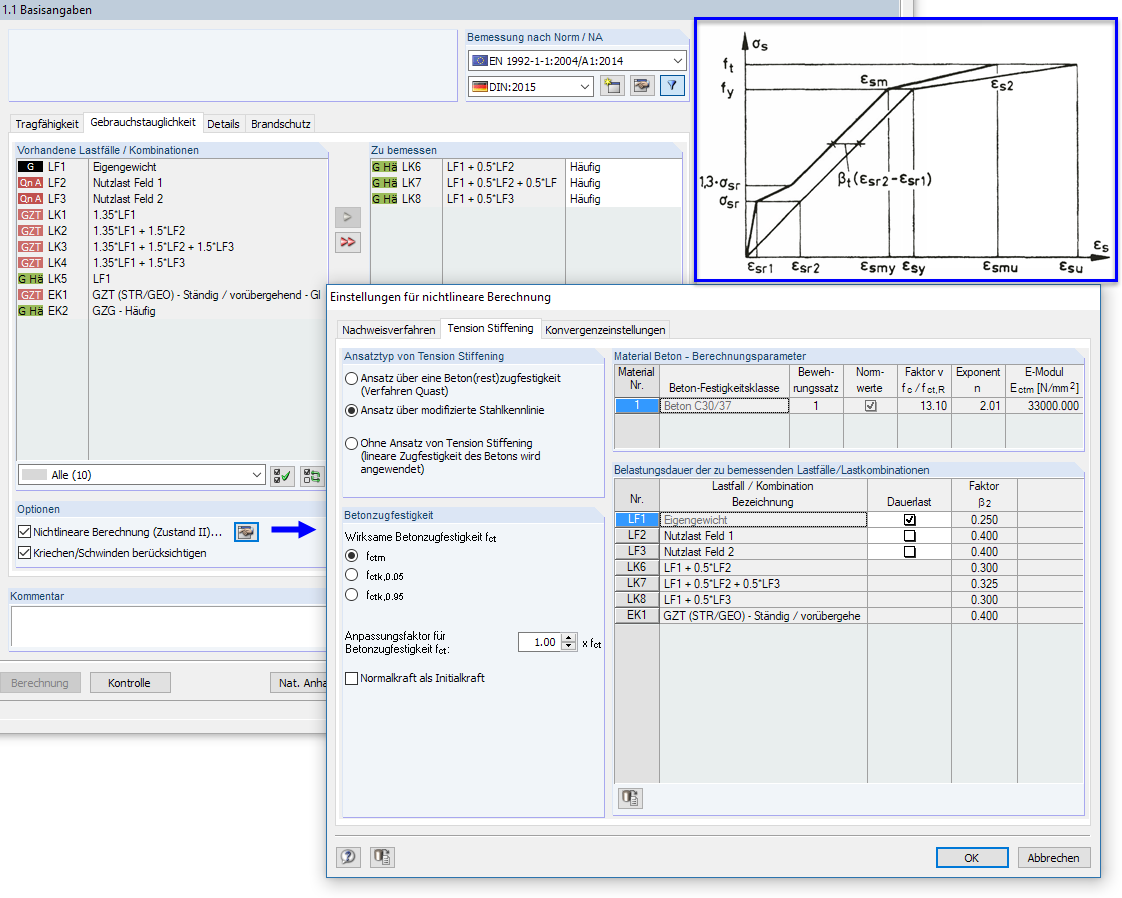The height and width of the screenshot is (898, 1122).
Task: Select fctk,0.95 radio option
Action: (351, 595)
